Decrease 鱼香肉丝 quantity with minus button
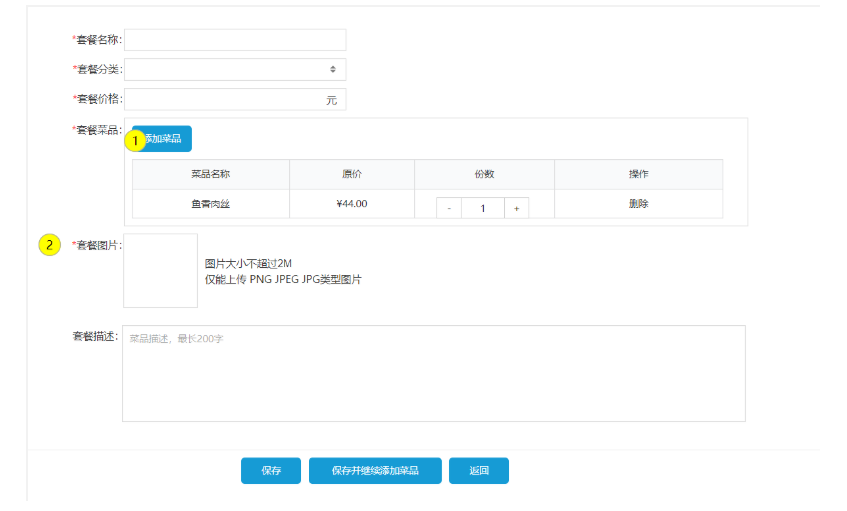Image resolution: width=847 pixels, height=511 pixels. 449,208
